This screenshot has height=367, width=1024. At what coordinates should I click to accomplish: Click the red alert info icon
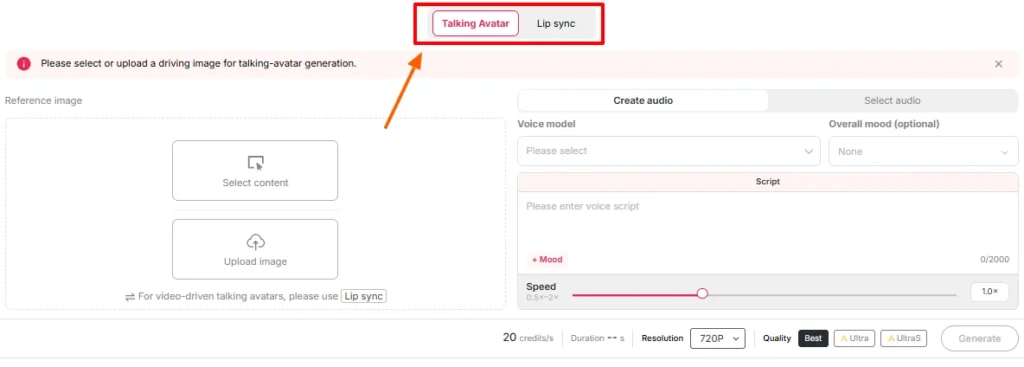pyautogui.click(x=24, y=64)
